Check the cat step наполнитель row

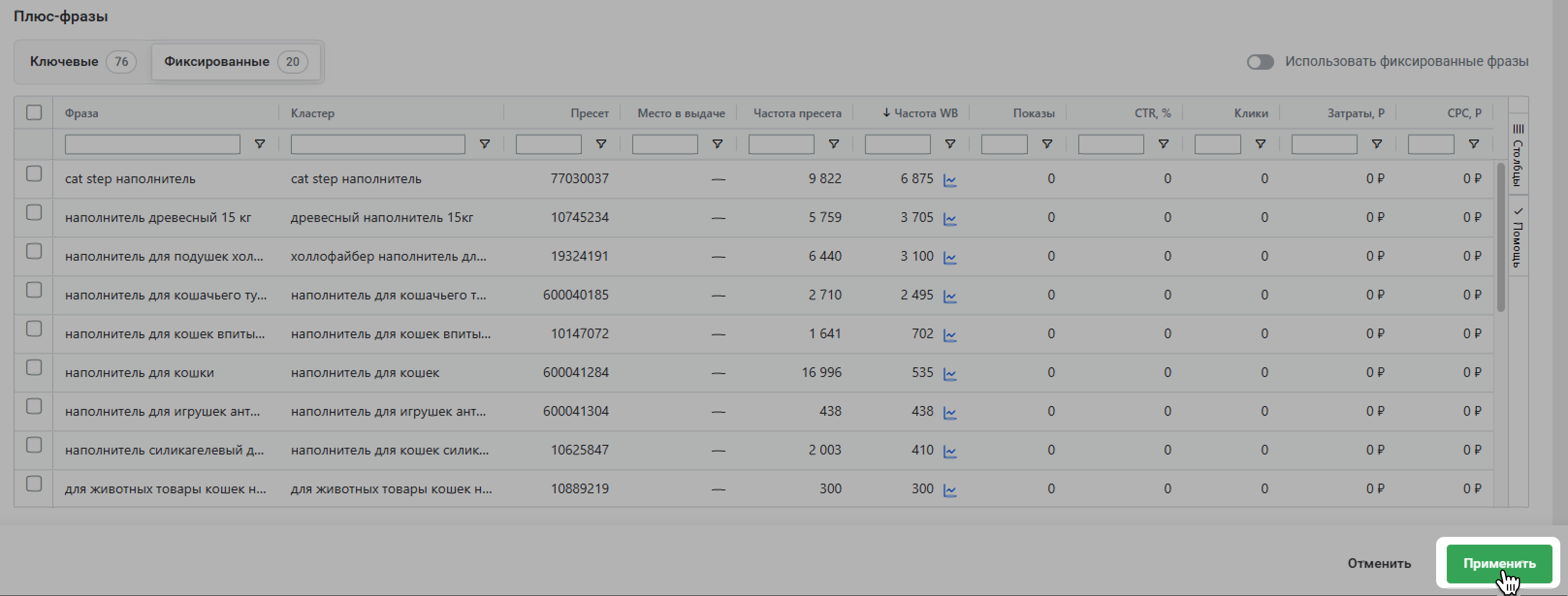[x=34, y=174]
